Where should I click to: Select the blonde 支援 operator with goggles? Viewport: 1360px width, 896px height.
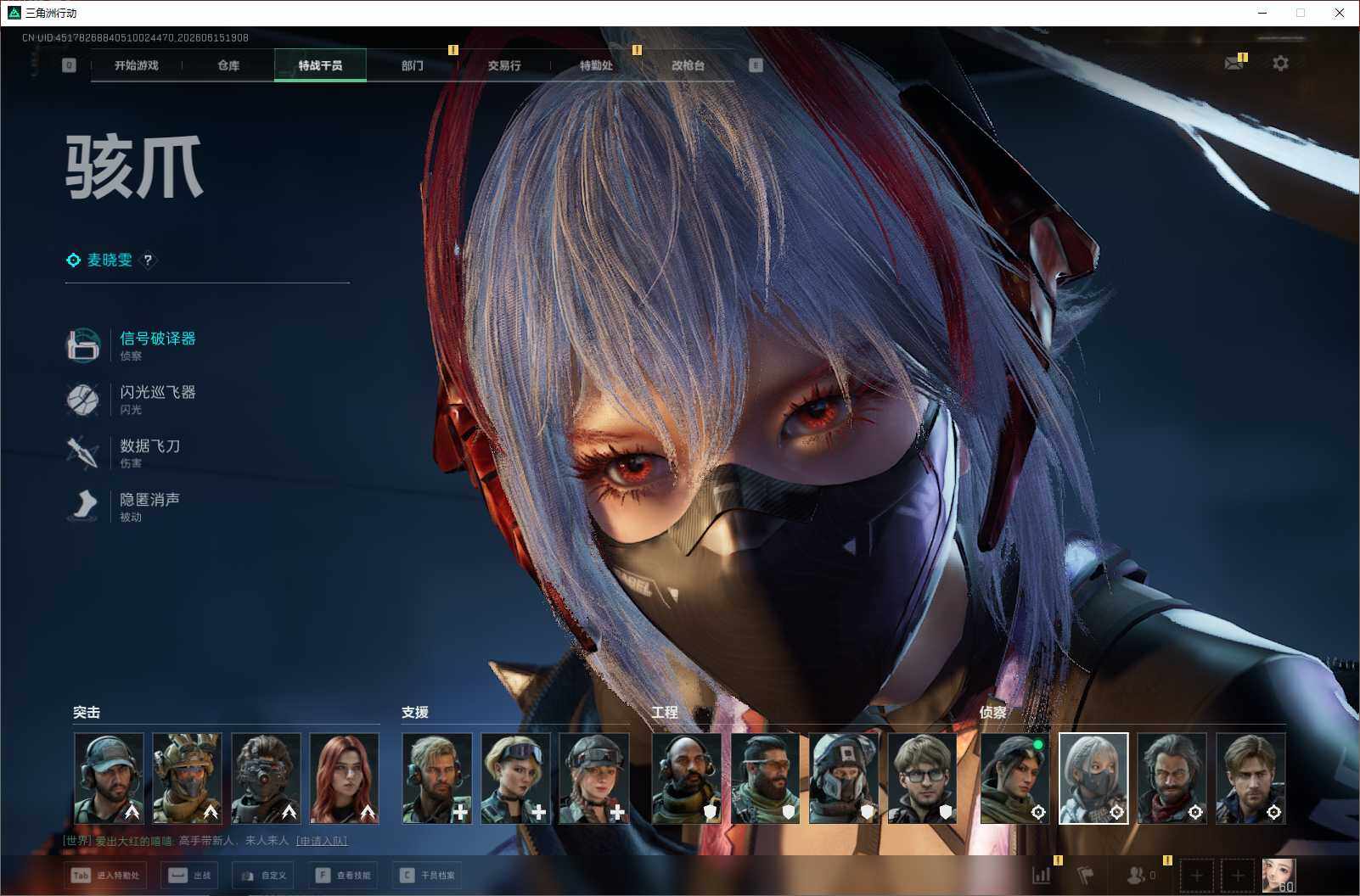515,779
